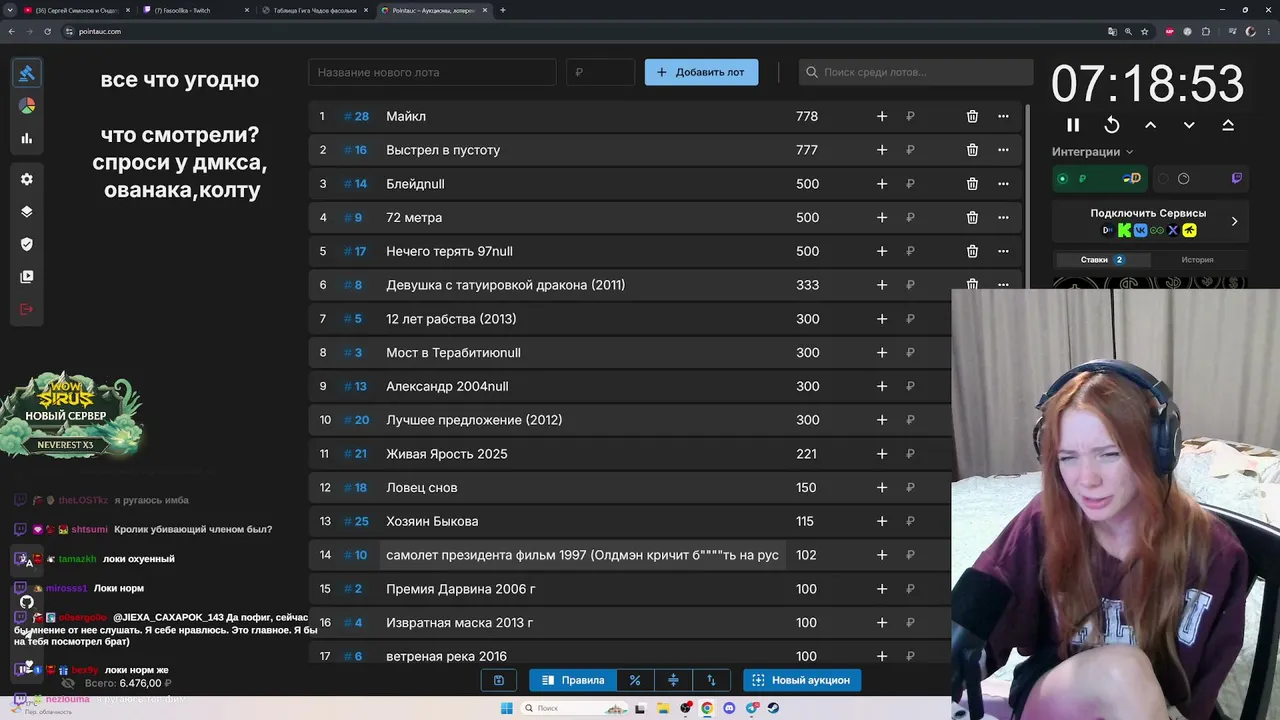Screen dimensions: 1280x720
Task: Open the video playlist icon in sidebar
Action: (27, 277)
